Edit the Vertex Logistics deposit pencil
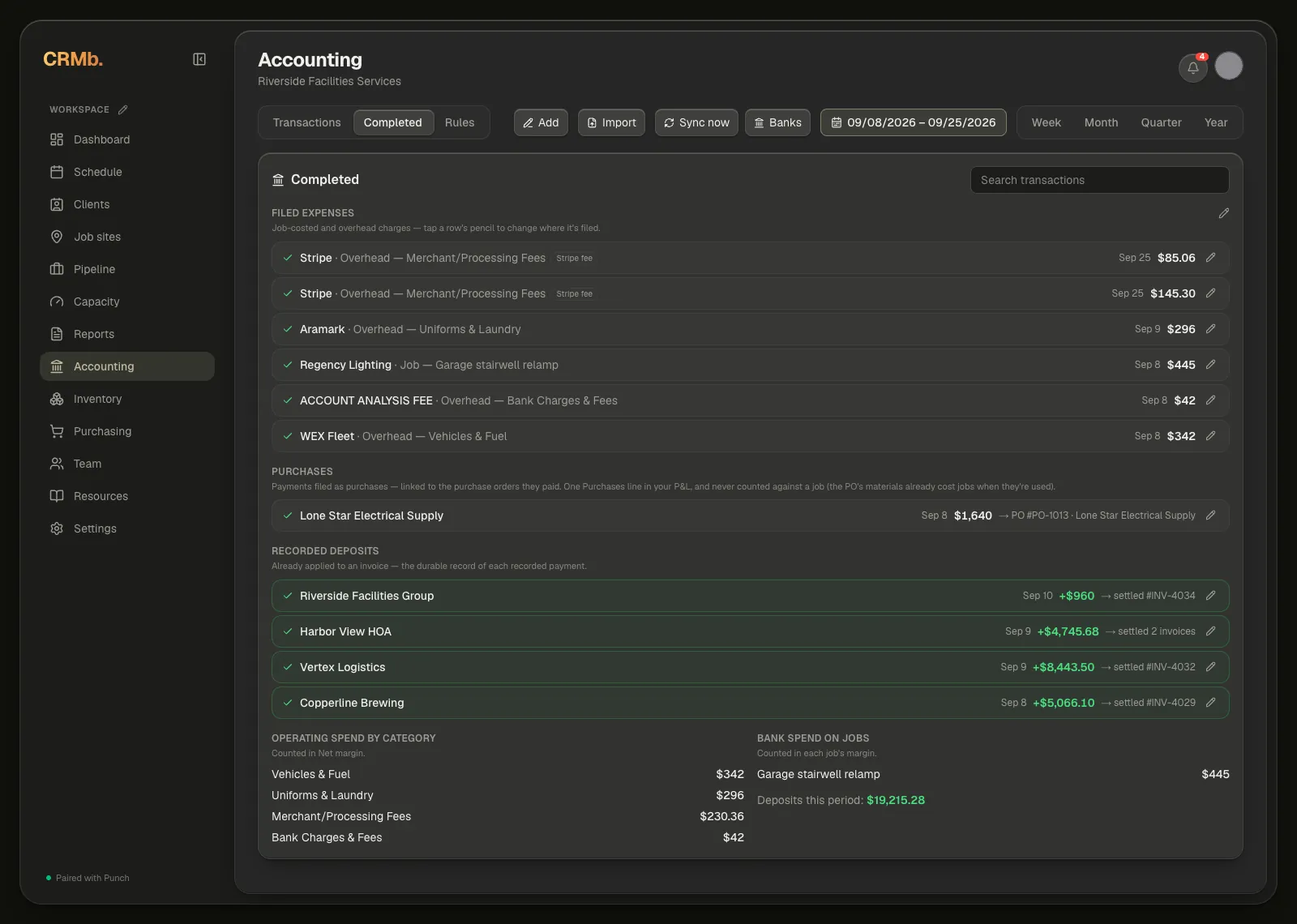Image resolution: width=1297 pixels, height=924 pixels. click(x=1210, y=667)
